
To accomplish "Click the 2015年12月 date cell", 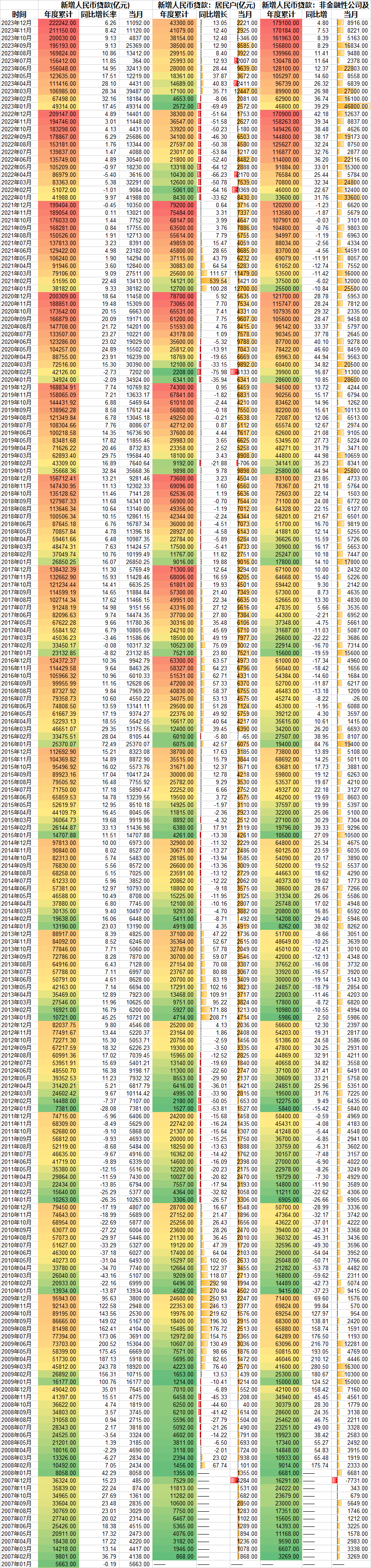I will [x=19, y=752].
